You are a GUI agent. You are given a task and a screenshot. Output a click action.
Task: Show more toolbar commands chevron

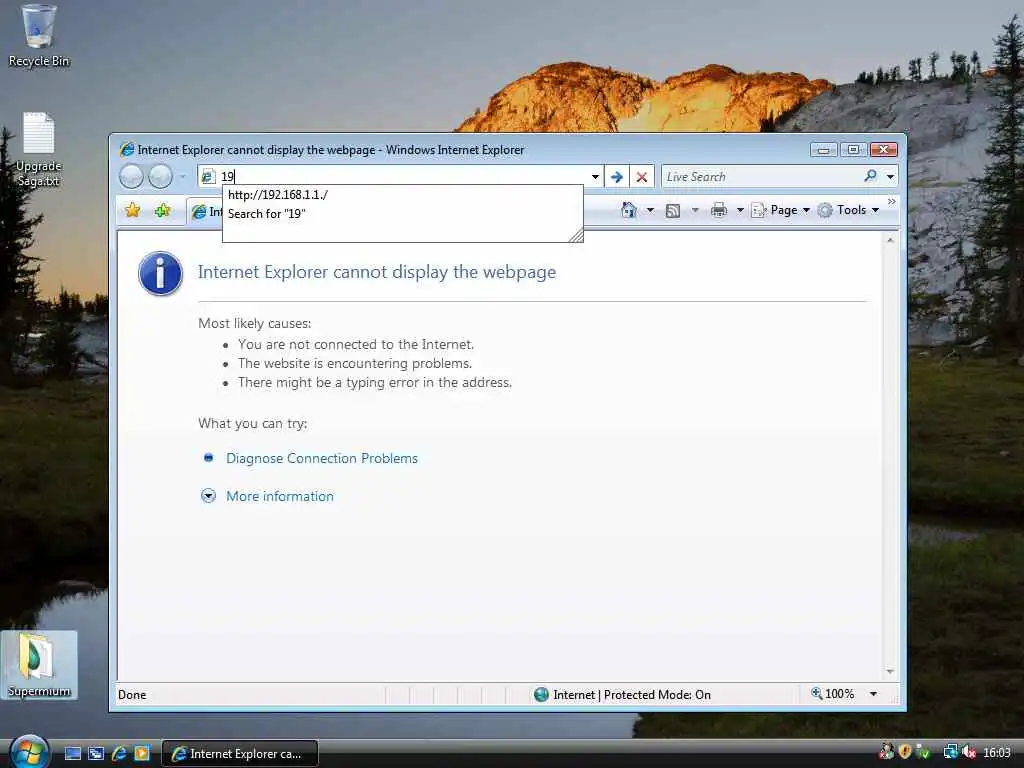(x=891, y=202)
